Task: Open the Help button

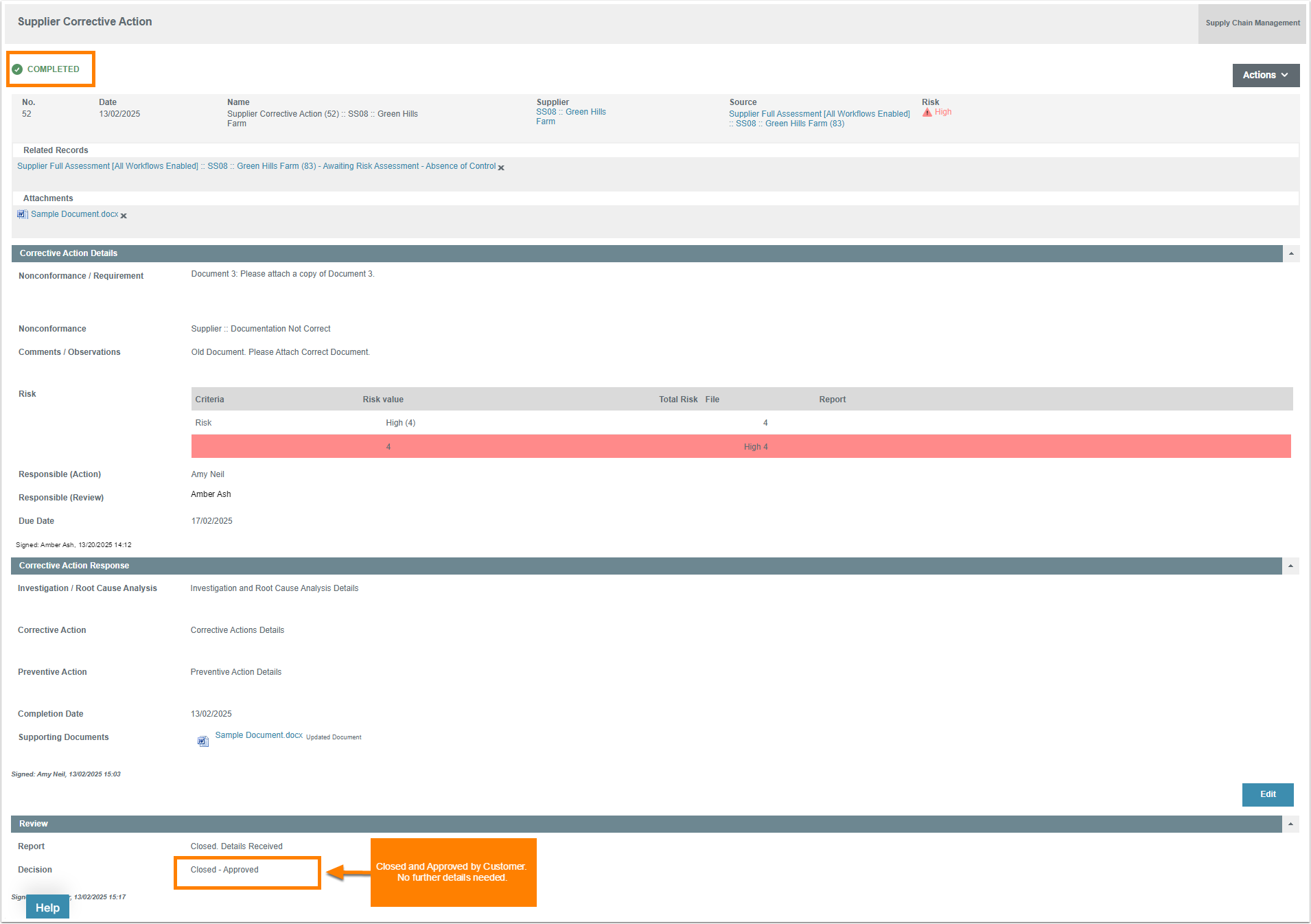Action: (x=47, y=907)
